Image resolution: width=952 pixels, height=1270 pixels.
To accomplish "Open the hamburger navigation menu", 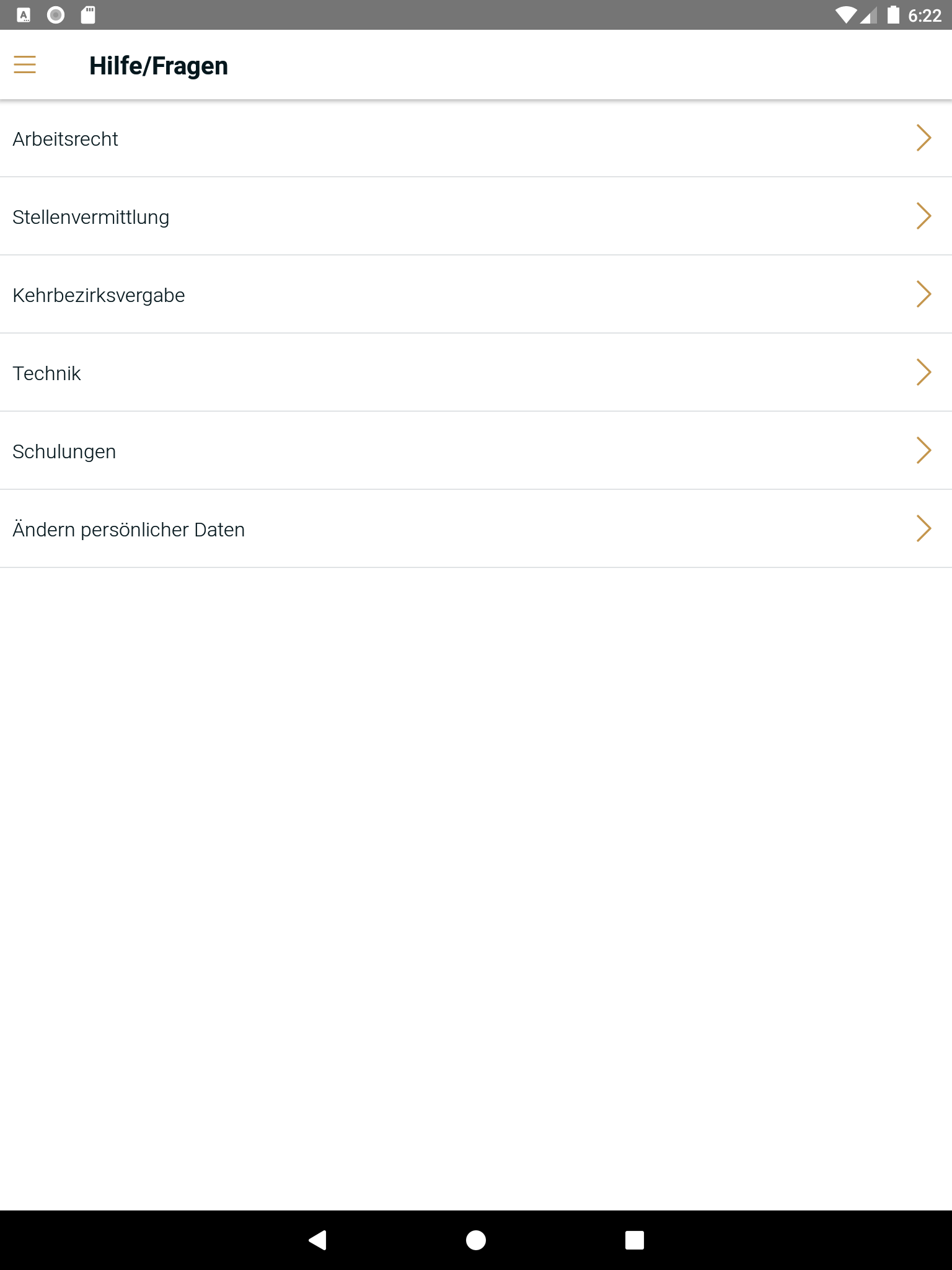I will [25, 64].
